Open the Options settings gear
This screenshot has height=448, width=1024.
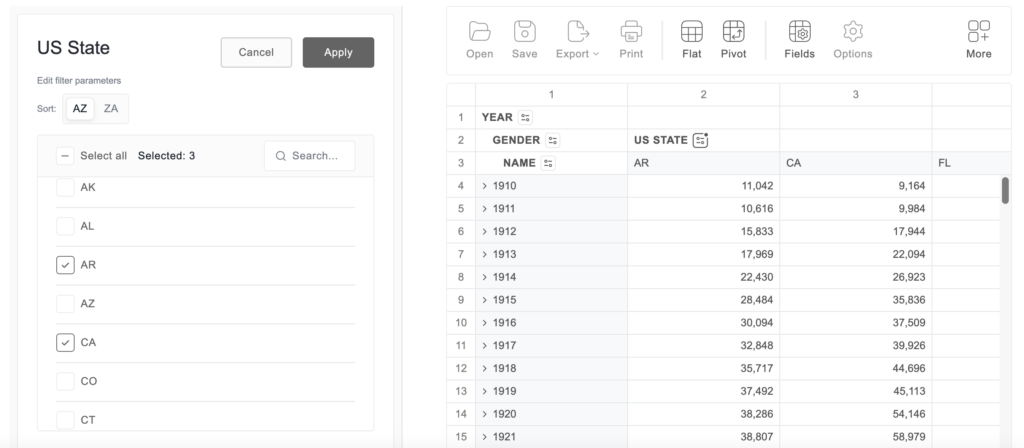coord(853,40)
